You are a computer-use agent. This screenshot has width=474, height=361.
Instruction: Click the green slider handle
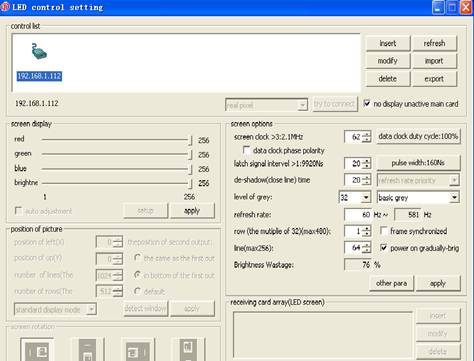pos(190,155)
